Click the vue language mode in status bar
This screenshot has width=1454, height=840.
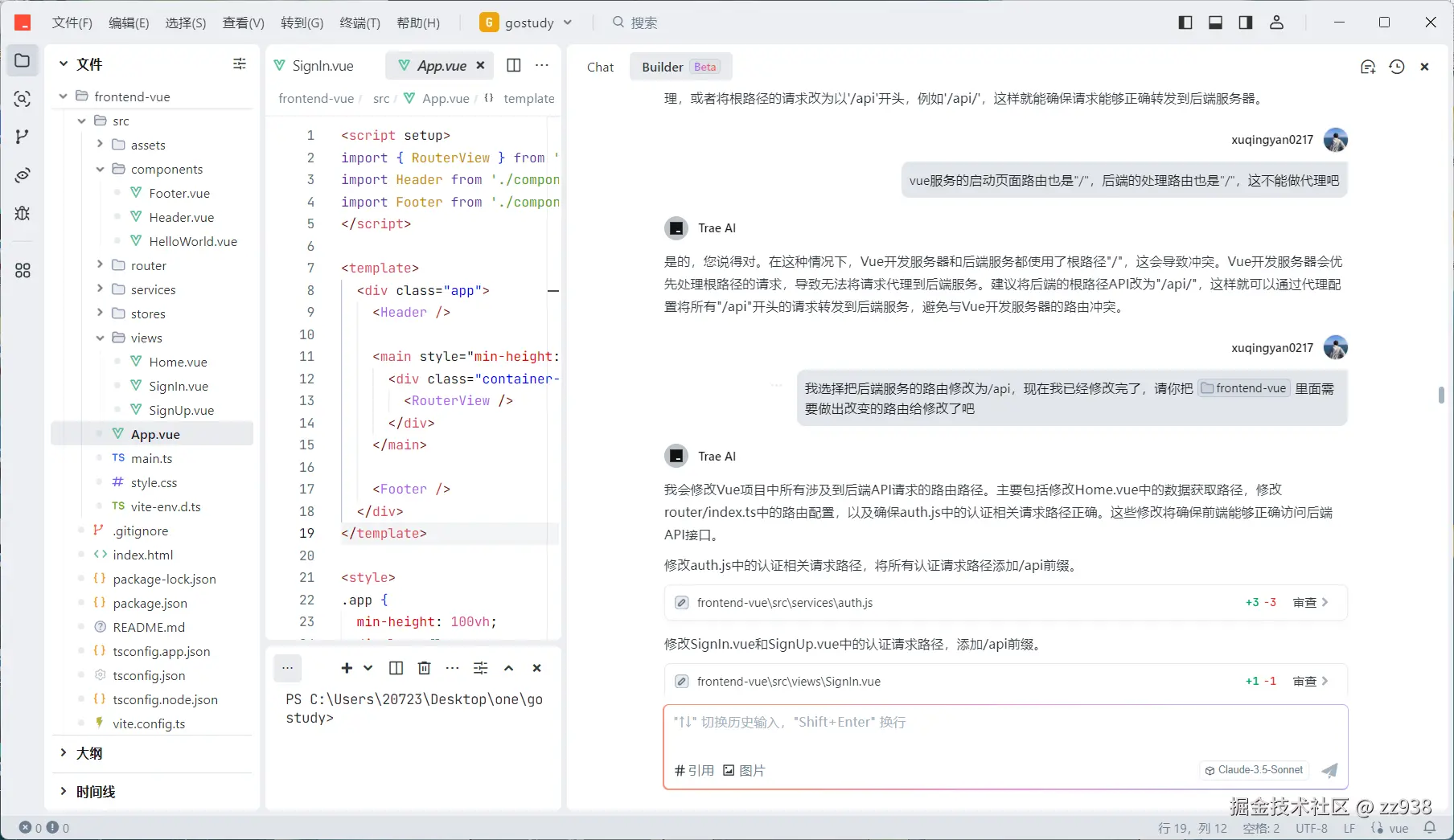point(1399,828)
